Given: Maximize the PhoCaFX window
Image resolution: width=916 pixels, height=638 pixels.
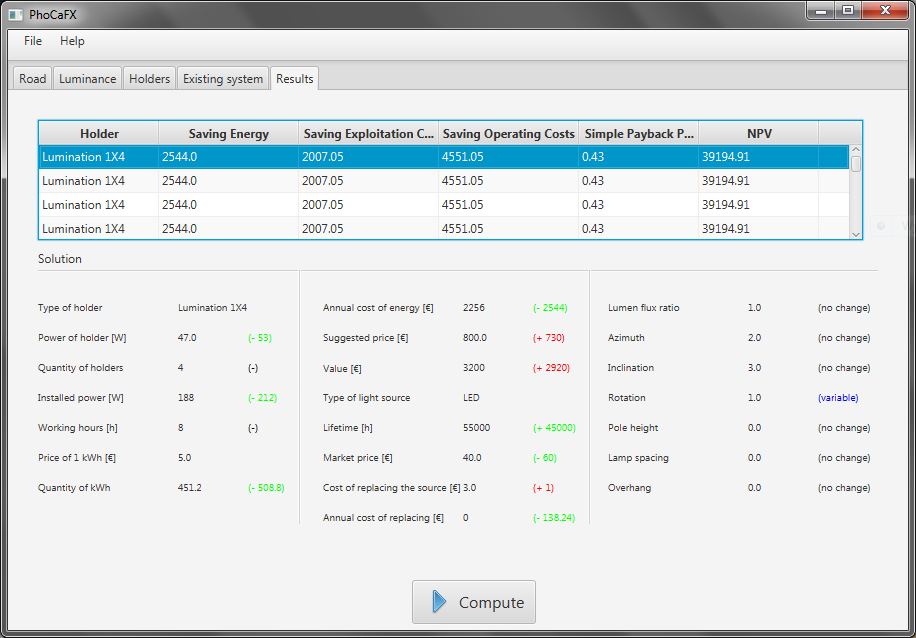Looking at the screenshot, I should [x=848, y=11].
